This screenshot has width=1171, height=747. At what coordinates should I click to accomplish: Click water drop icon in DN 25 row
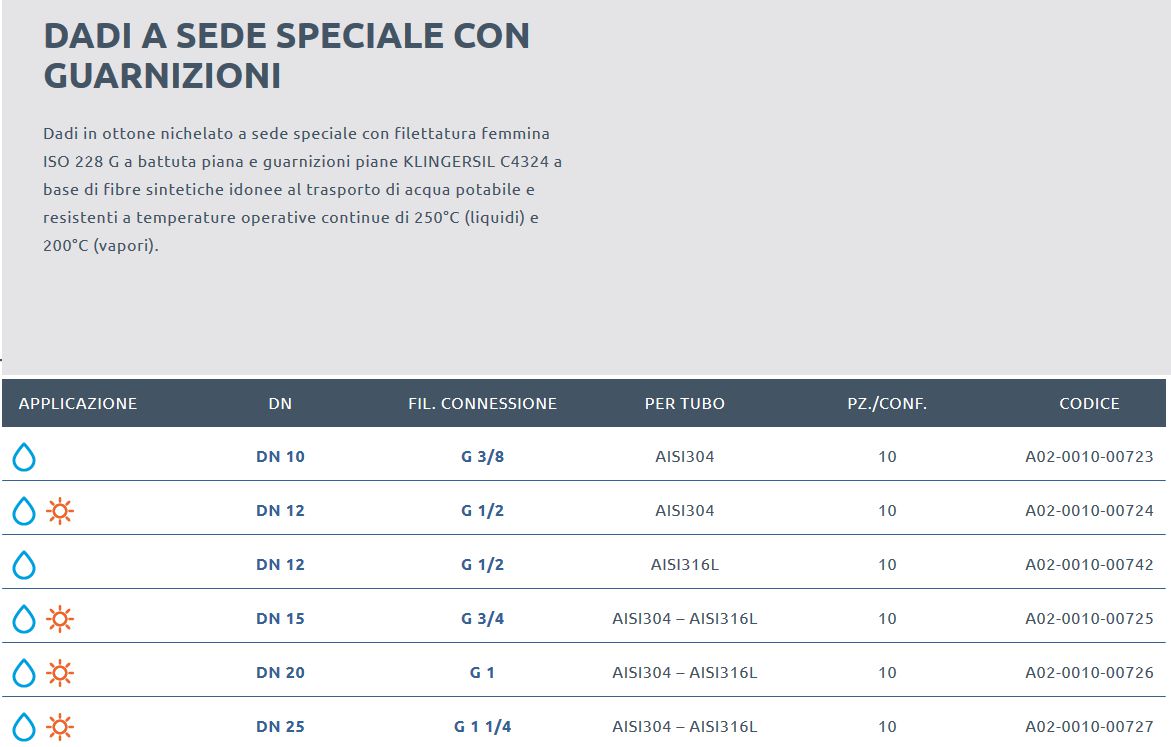(x=23, y=727)
